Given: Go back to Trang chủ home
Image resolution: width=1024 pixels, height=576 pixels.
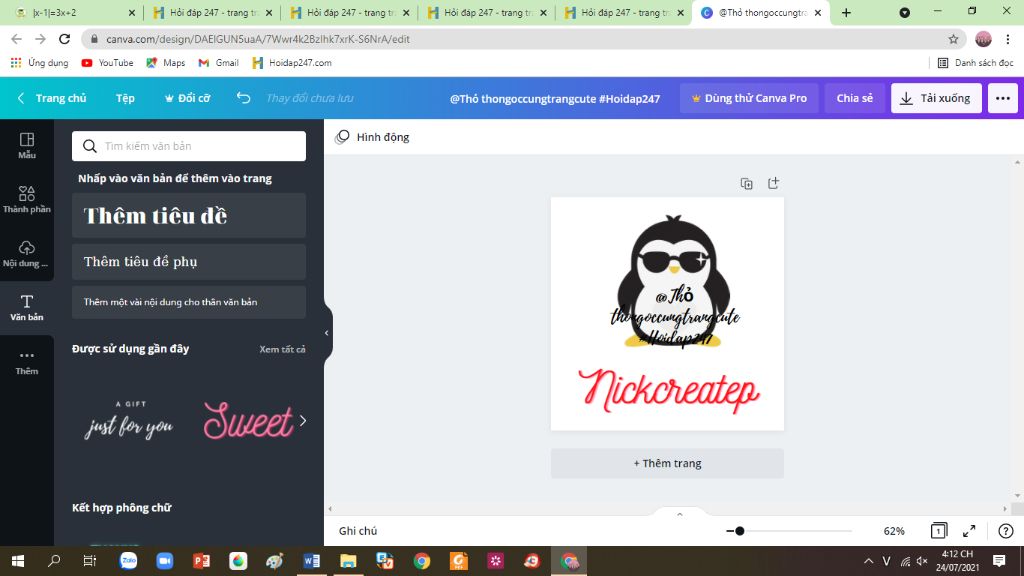Looking at the screenshot, I should pyautogui.click(x=52, y=98).
